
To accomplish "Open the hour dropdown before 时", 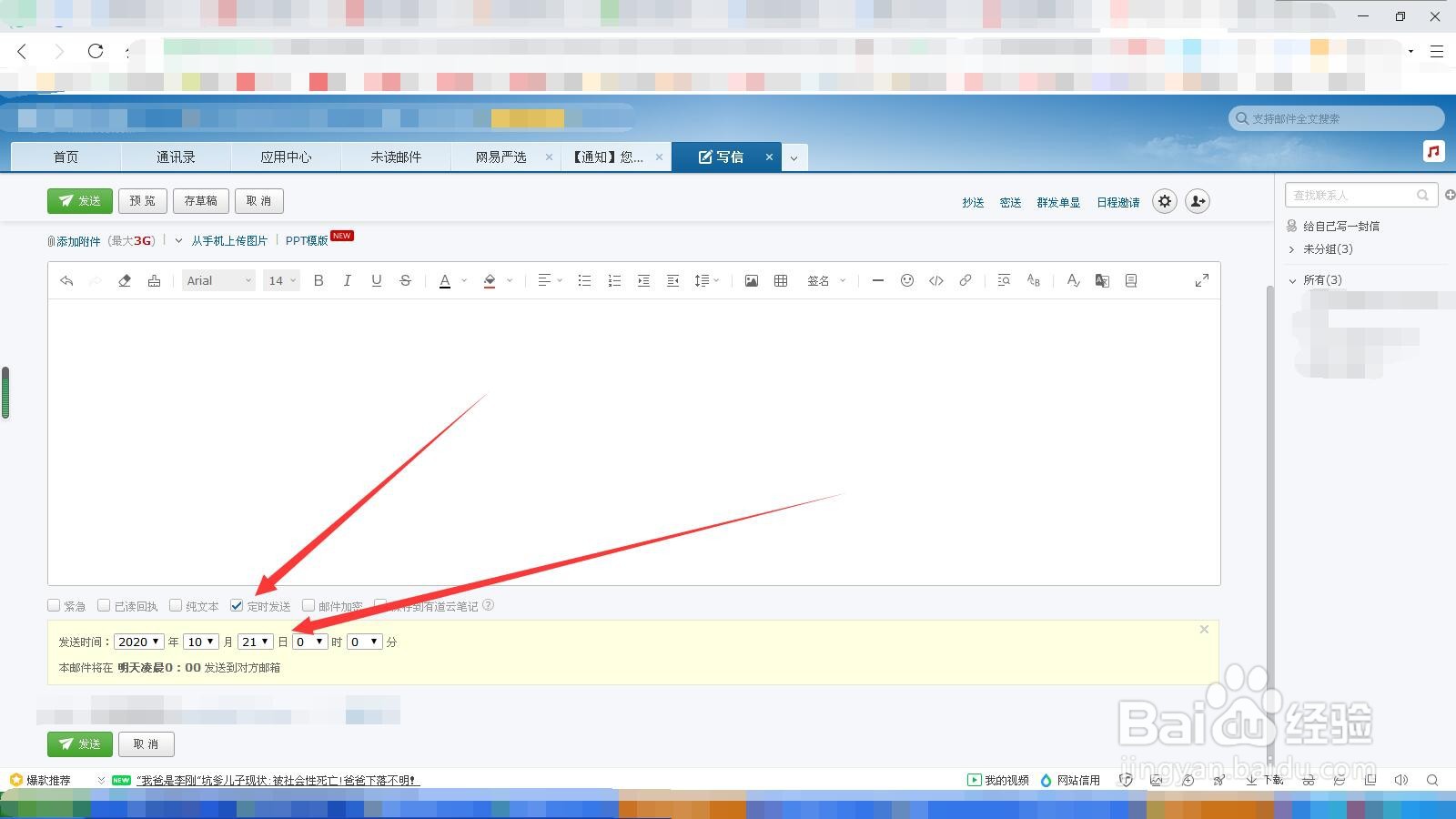I will click(x=310, y=642).
